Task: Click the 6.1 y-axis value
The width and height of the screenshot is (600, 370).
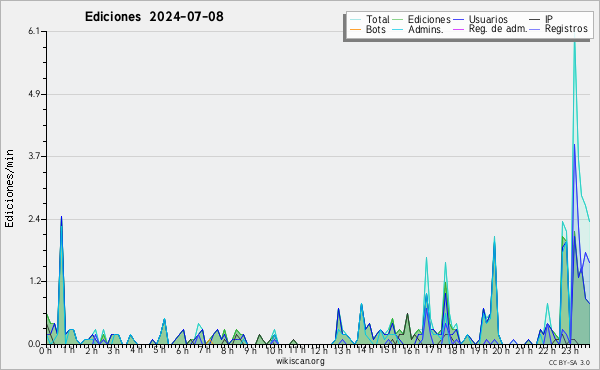Action: (34, 31)
